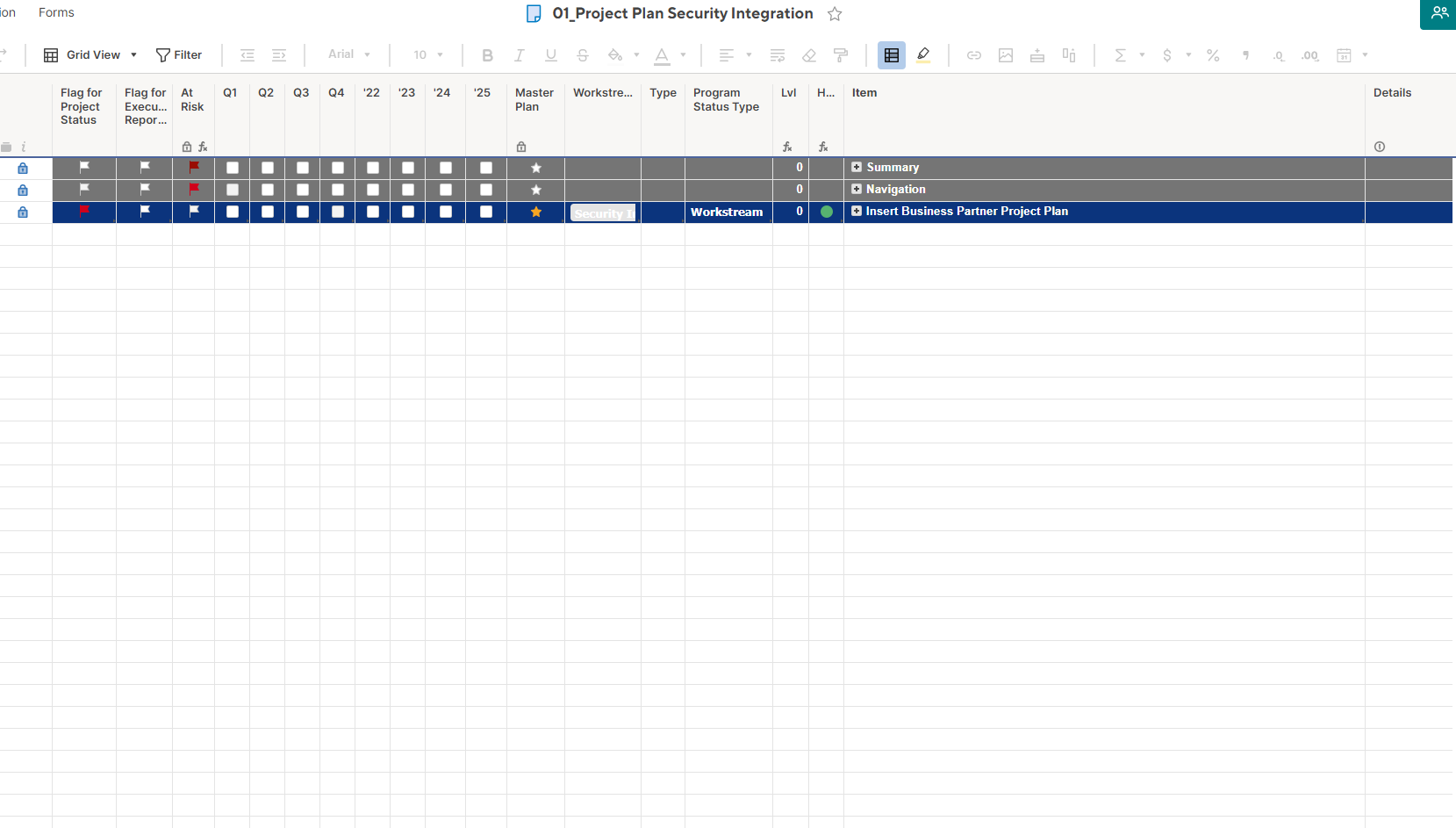The height and width of the screenshot is (828, 1456).
Task: Open the Grid View dropdown
Action: [90, 55]
